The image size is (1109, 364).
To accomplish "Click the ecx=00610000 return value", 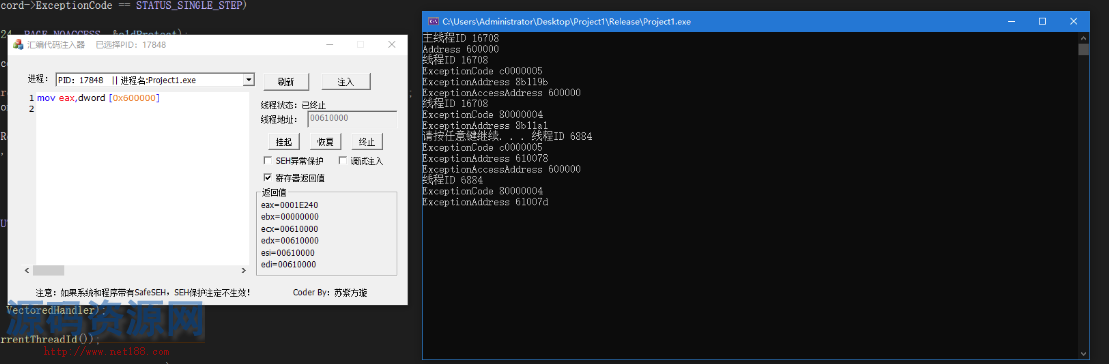I will pos(289,229).
